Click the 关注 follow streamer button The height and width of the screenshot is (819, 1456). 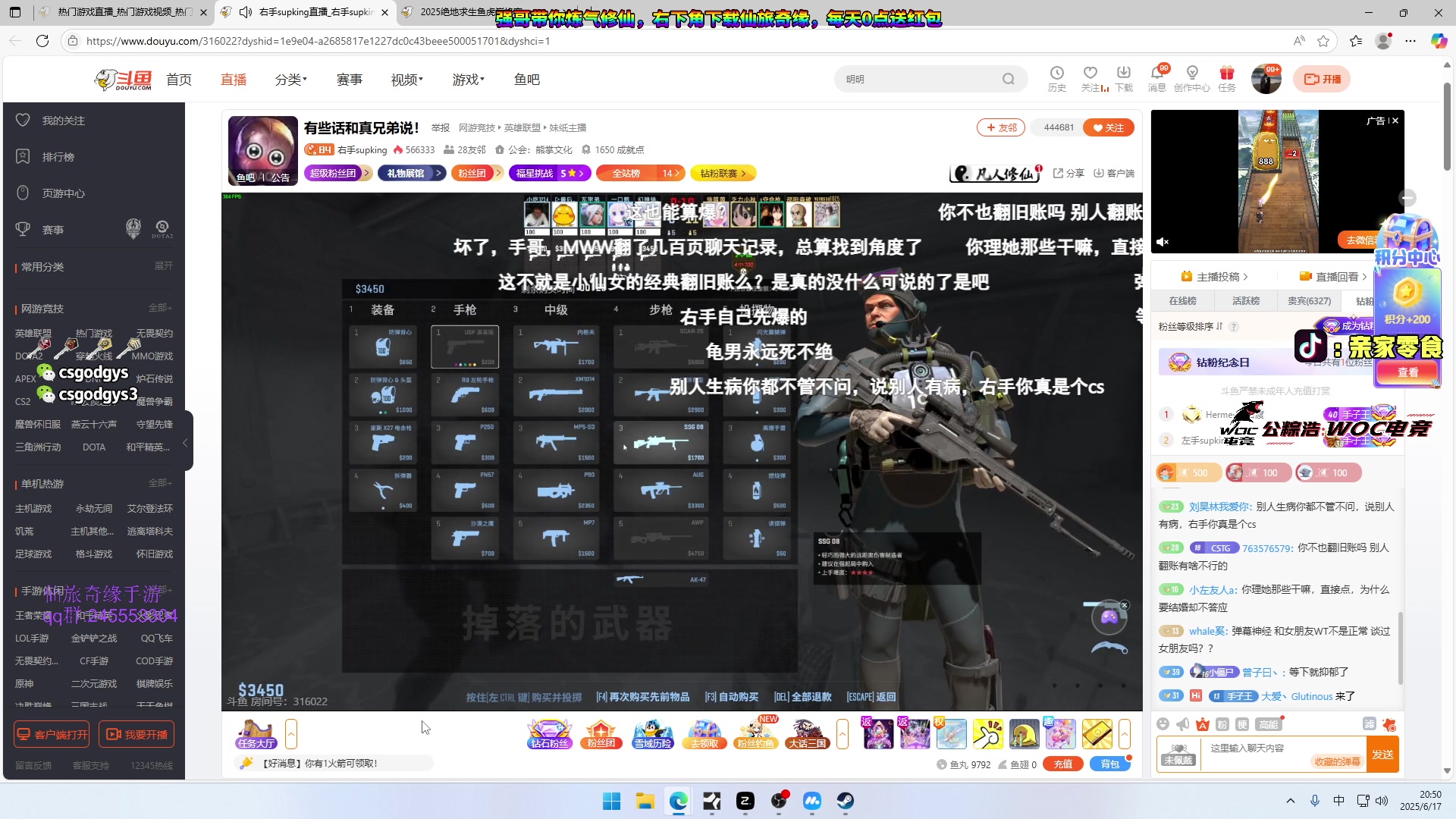tap(1109, 128)
